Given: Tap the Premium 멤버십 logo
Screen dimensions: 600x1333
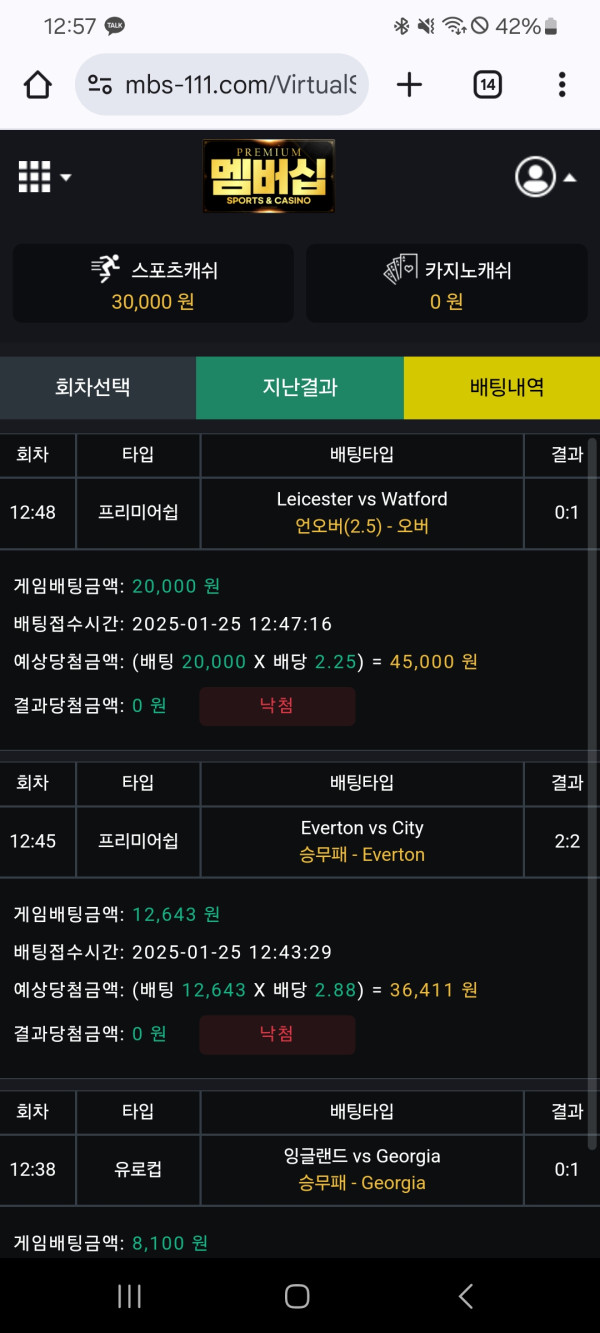Looking at the screenshot, I should pyautogui.click(x=268, y=176).
